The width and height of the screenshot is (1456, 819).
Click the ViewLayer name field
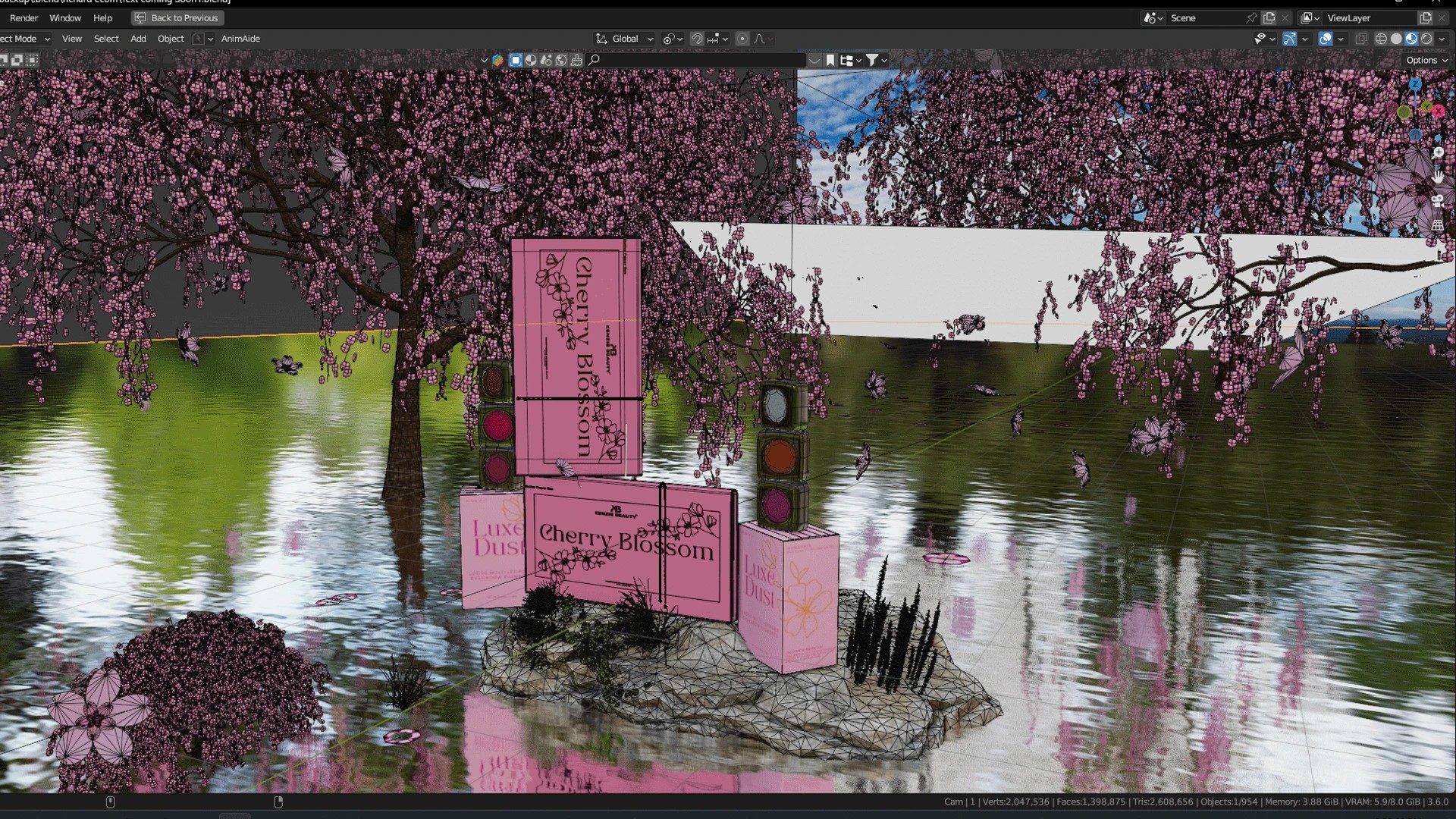[x=1371, y=17]
